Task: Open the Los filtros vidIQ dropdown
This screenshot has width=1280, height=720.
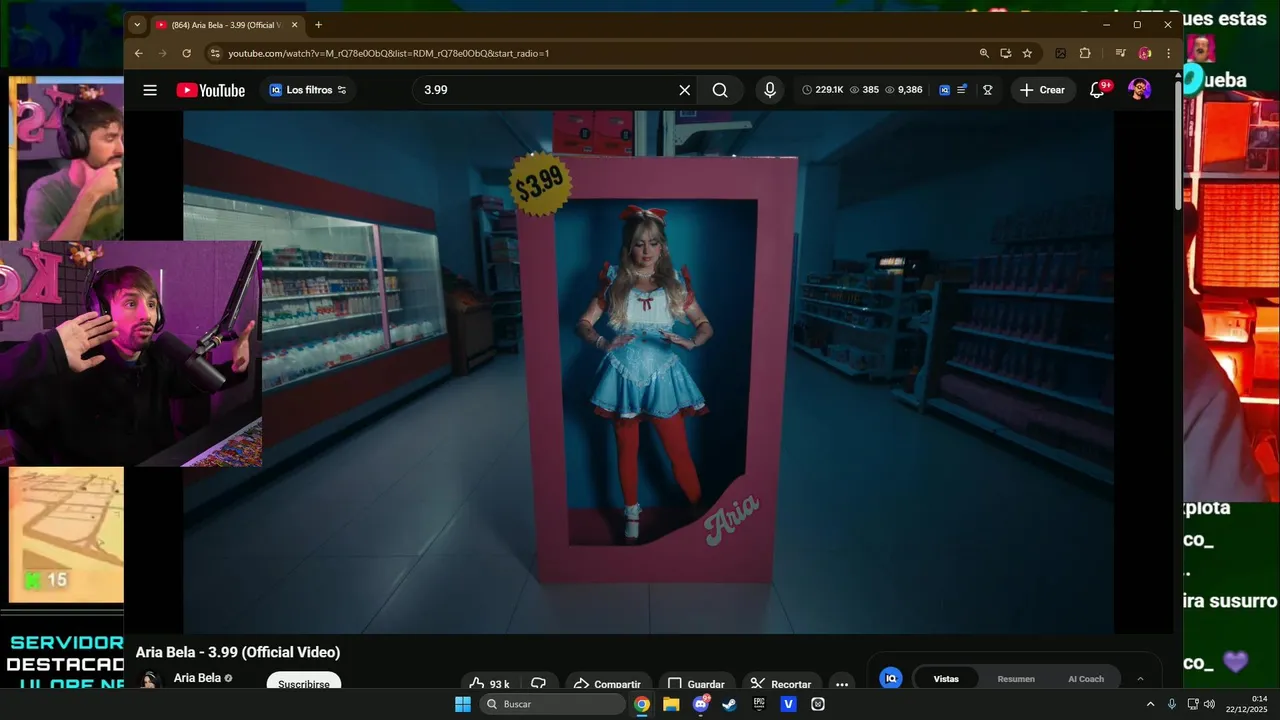Action: pyautogui.click(x=308, y=90)
